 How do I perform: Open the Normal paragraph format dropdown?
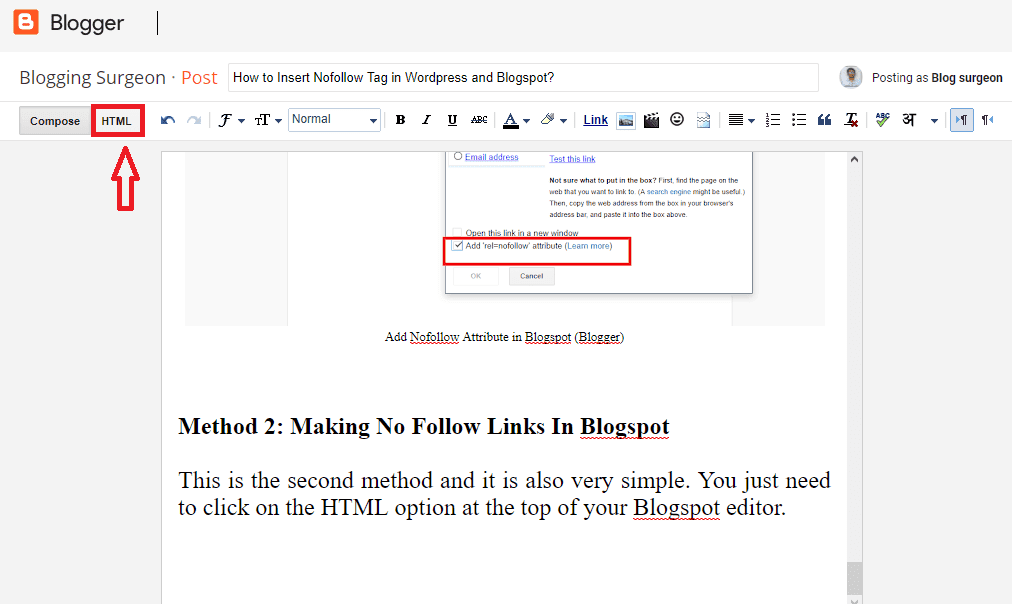click(x=334, y=119)
